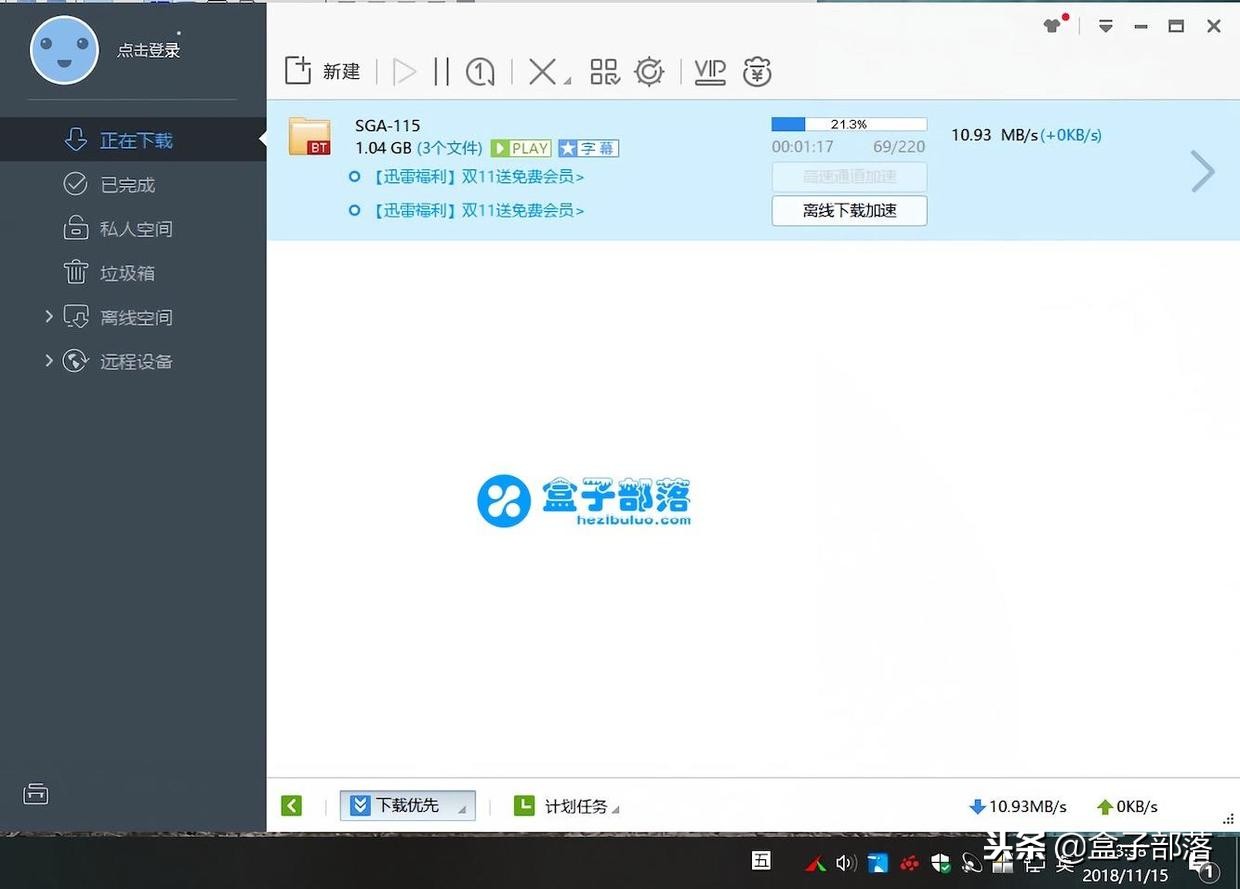The height and width of the screenshot is (889, 1240).
Task: Enable 高速通道加速 for the task
Action: [x=848, y=177]
